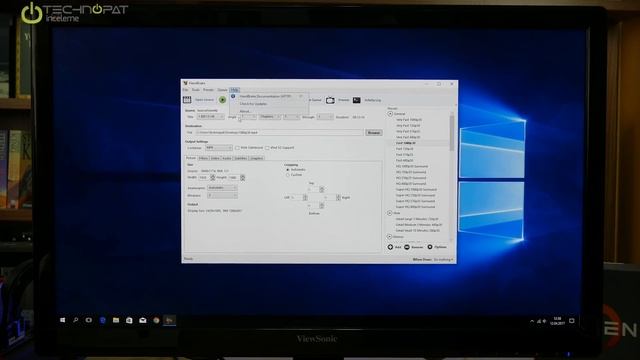Click the preset Options gear icon
The height and width of the screenshot is (360, 640).
[x=430, y=247]
